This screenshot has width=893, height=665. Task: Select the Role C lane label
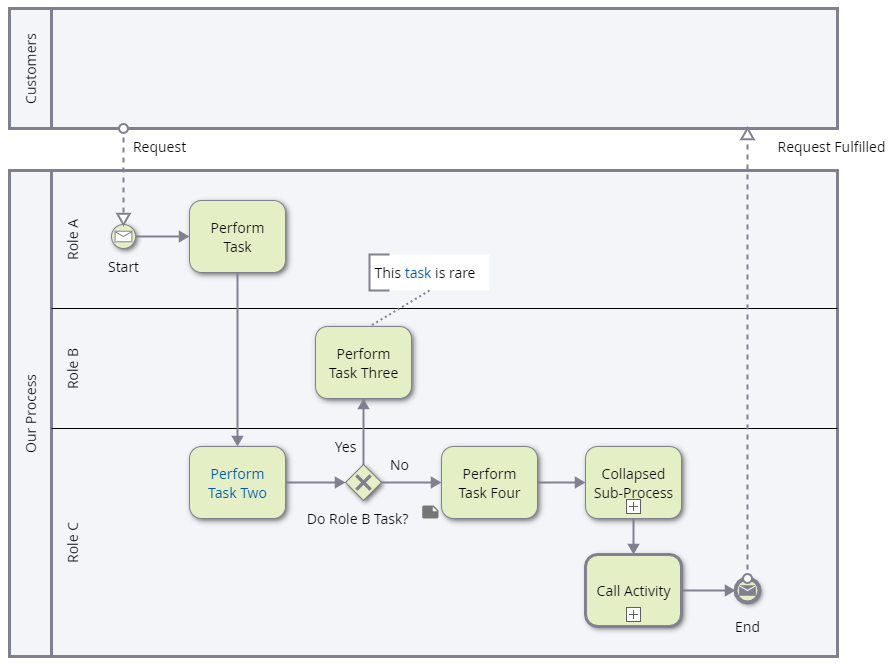(73, 542)
